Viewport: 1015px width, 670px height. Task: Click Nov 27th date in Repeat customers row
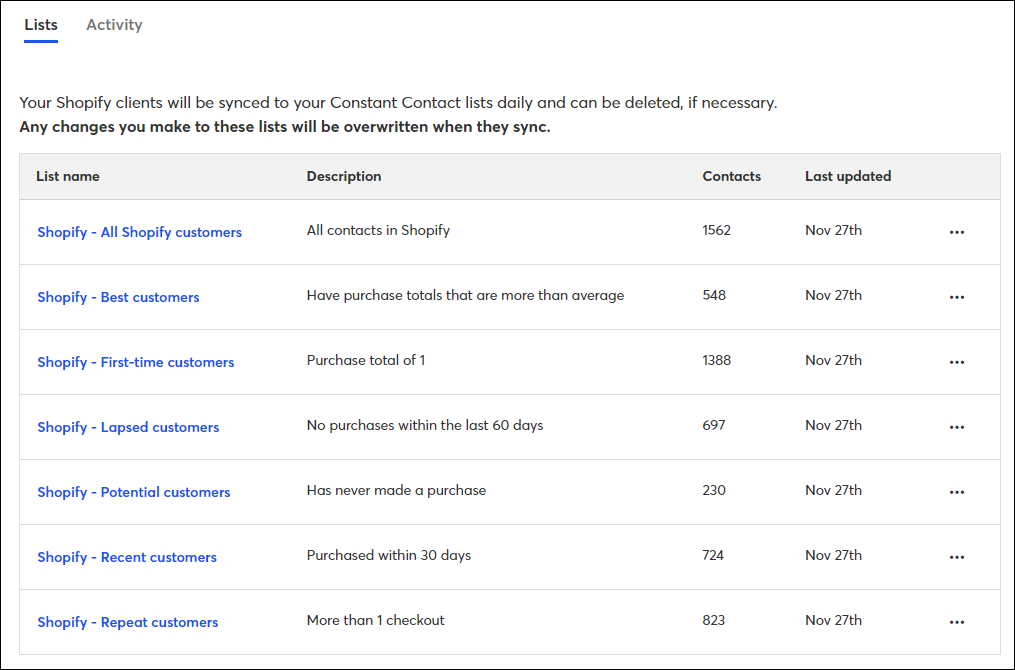(x=834, y=620)
